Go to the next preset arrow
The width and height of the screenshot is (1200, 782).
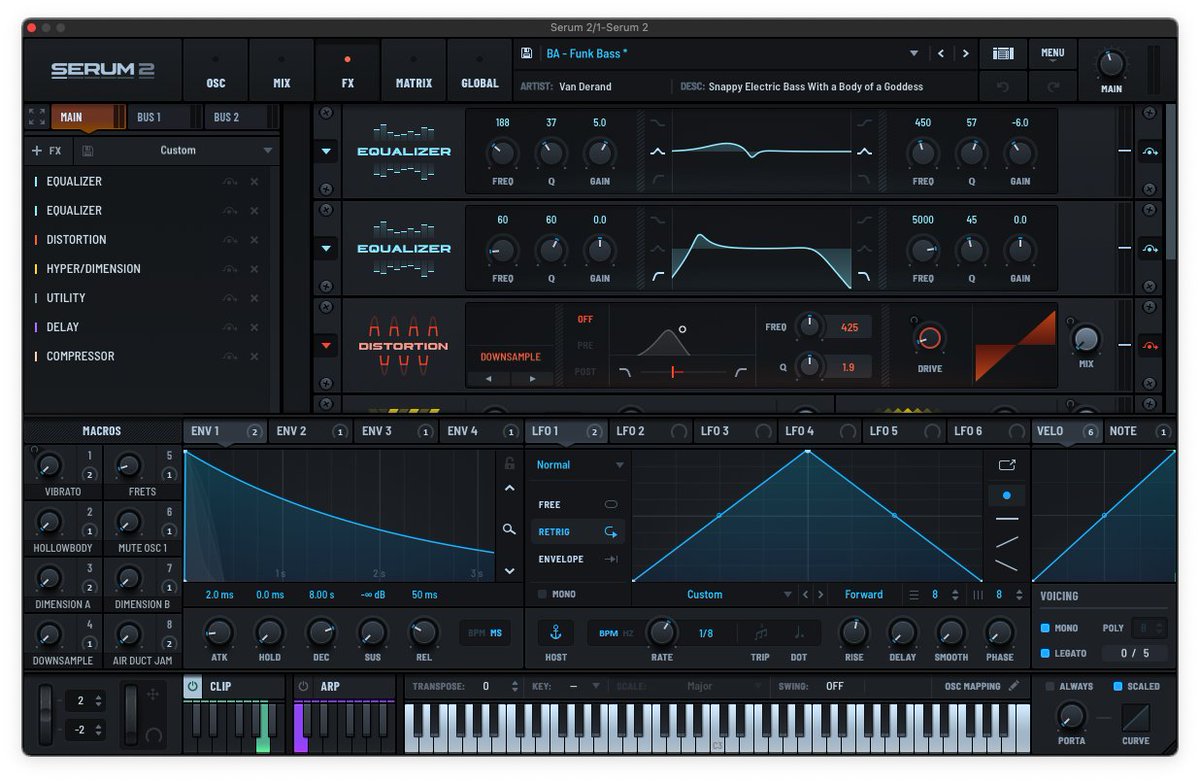(x=965, y=54)
